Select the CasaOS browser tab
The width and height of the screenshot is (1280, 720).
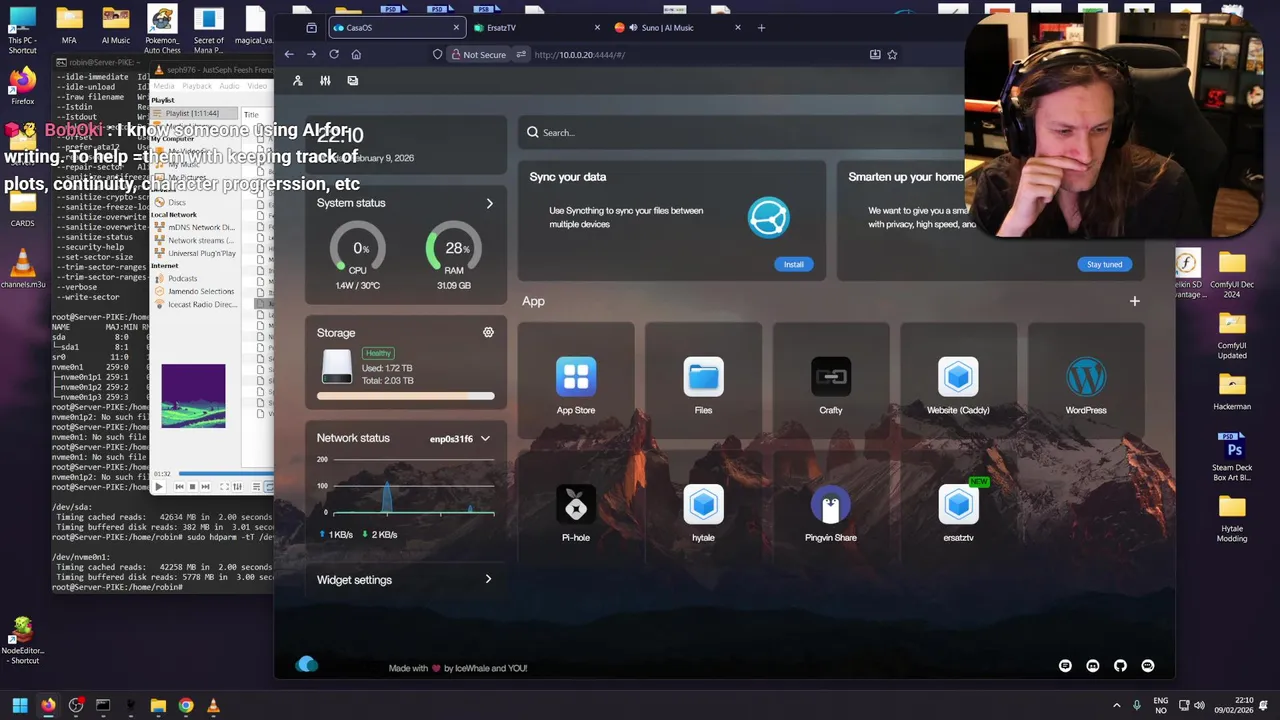397,28
